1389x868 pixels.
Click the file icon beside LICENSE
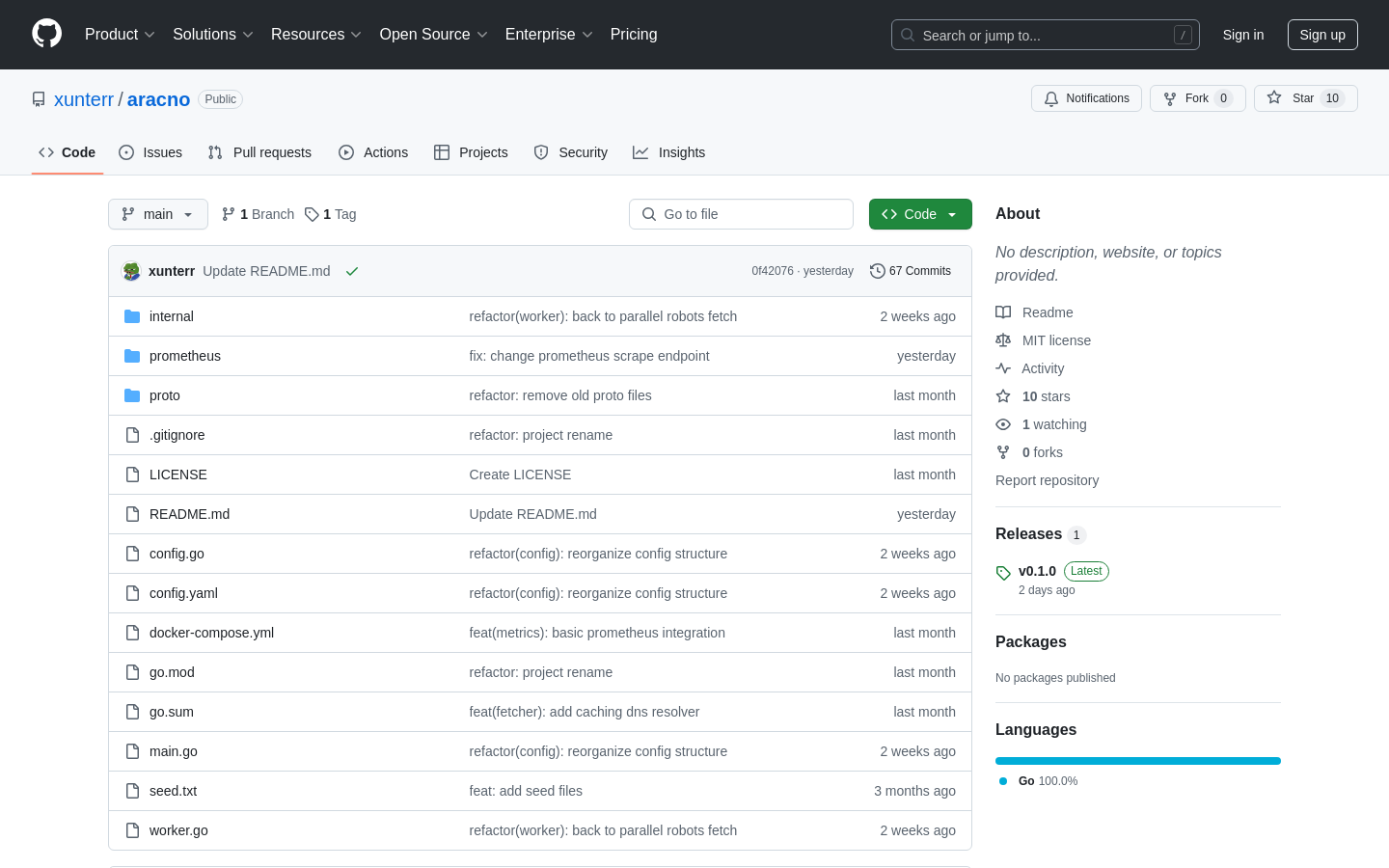pos(132,475)
